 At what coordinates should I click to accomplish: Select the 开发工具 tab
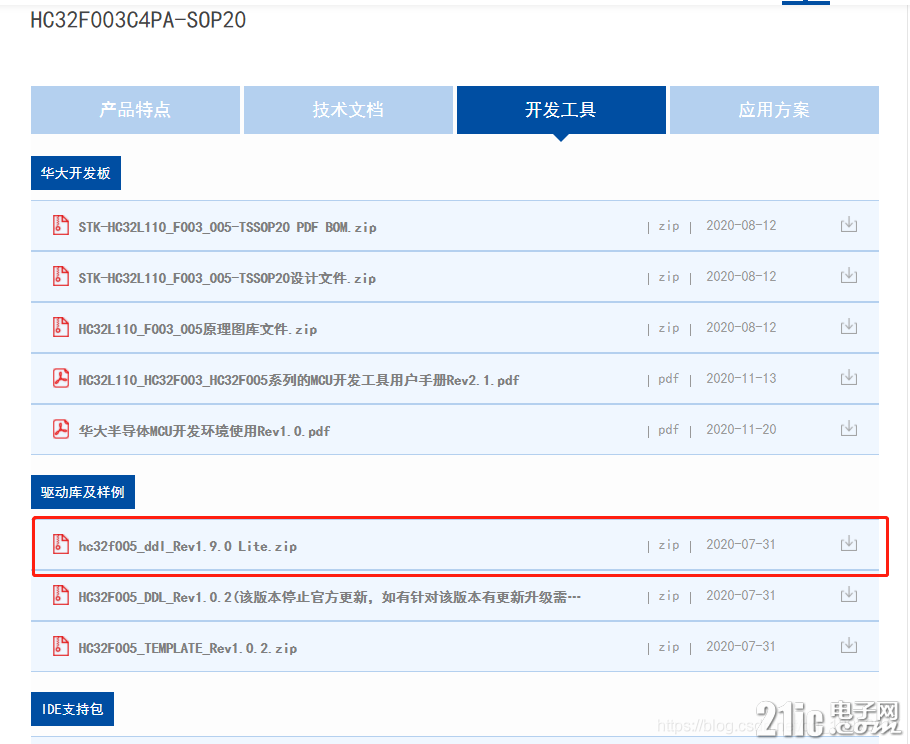(561, 110)
